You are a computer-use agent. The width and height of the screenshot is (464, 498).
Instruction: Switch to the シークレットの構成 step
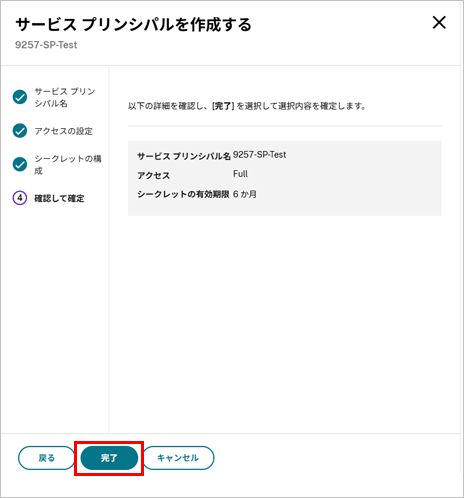click(68, 165)
